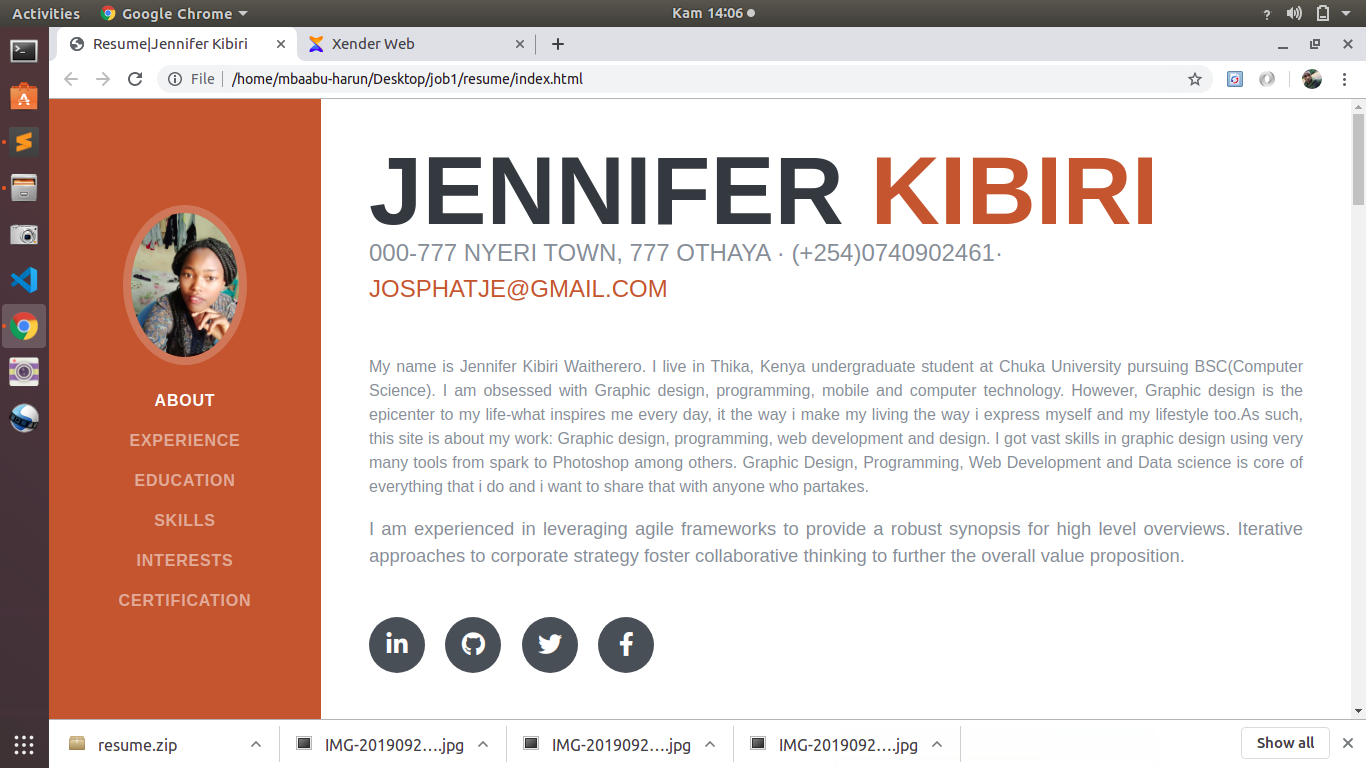Click the circular profile photo
This screenshot has height=768, width=1366.
[x=185, y=286]
